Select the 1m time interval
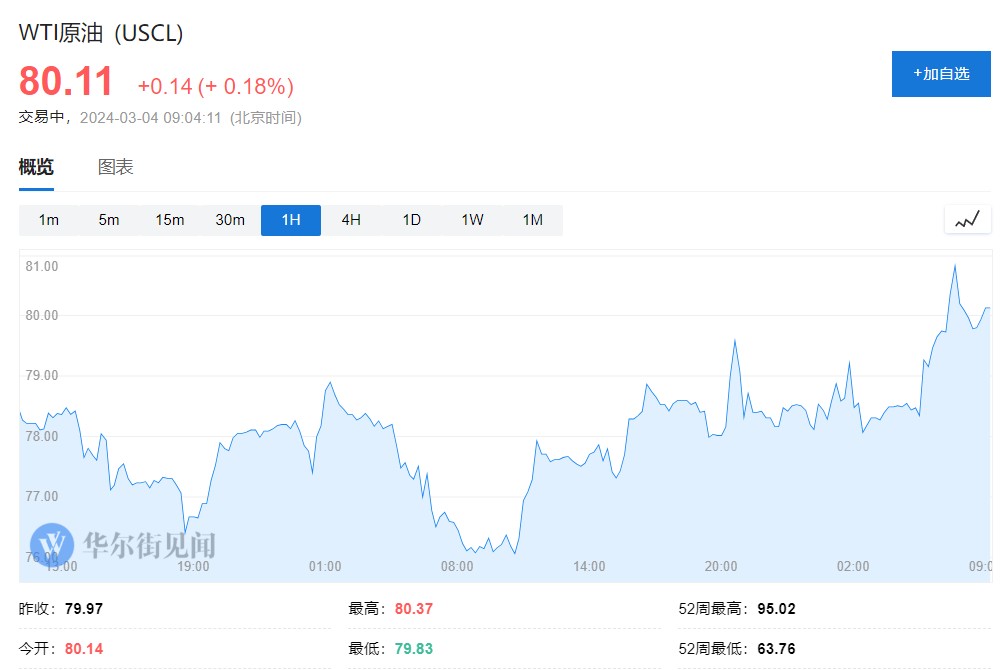Screen dimensions: 1006x670 [x=48, y=220]
